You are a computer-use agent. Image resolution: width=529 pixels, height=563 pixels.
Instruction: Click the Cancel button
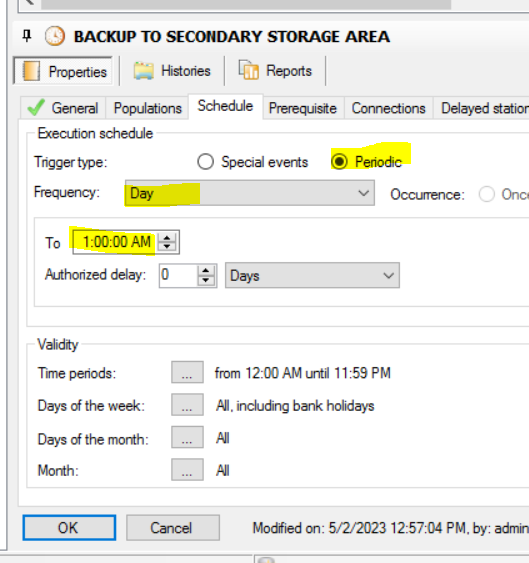[172, 528]
